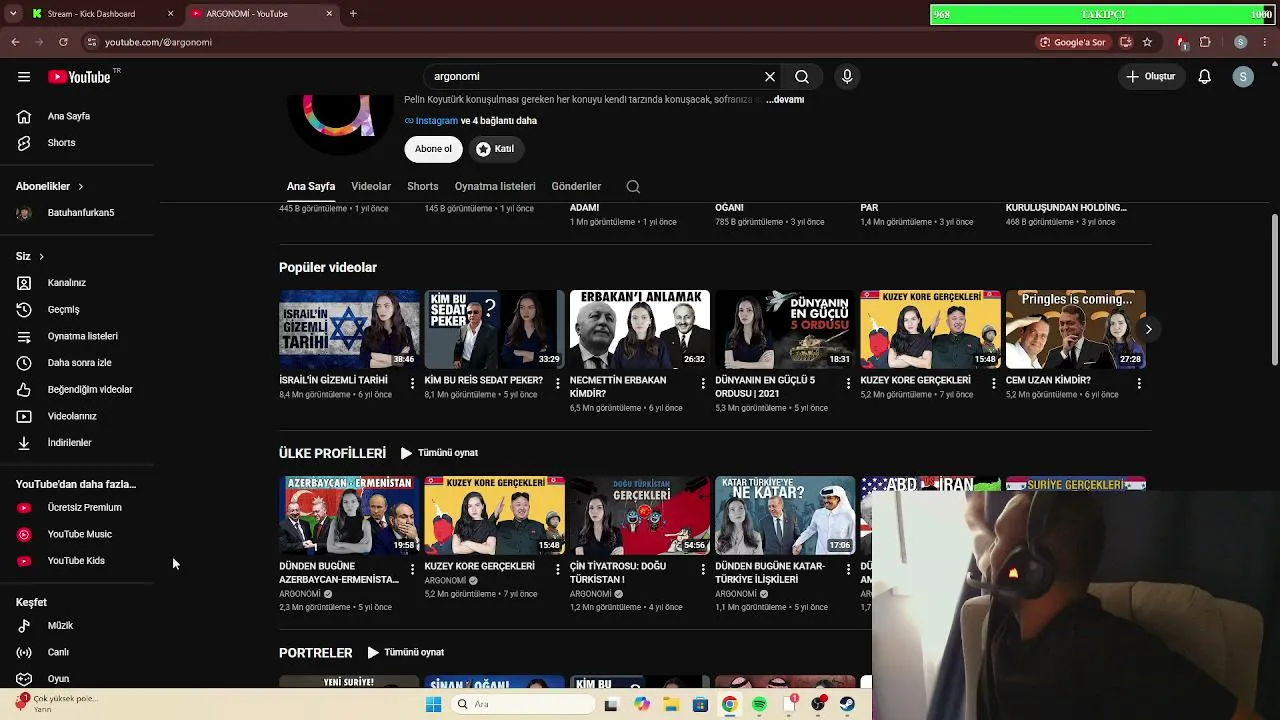Start voice search with the microphone
The height and width of the screenshot is (720, 1280).
(x=847, y=77)
